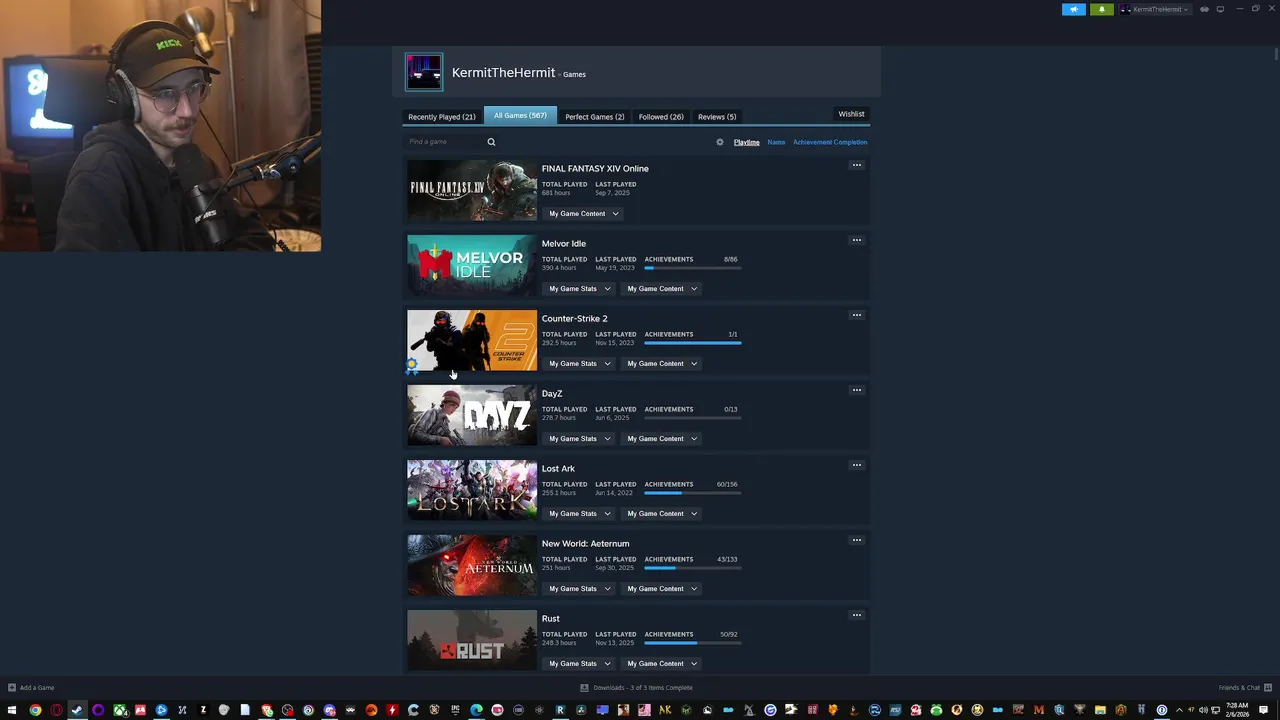
Task: Click the perfect game badge on Counter-Strike 2
Action: pyautogui.click(x=412, y=367)
